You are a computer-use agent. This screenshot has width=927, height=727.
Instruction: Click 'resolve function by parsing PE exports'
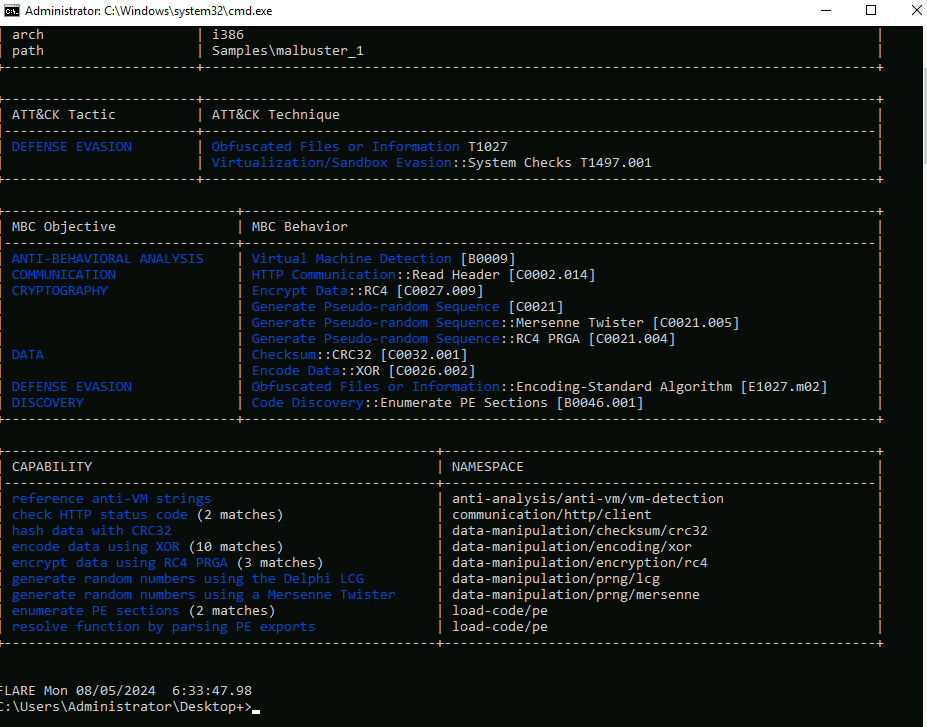163,627
